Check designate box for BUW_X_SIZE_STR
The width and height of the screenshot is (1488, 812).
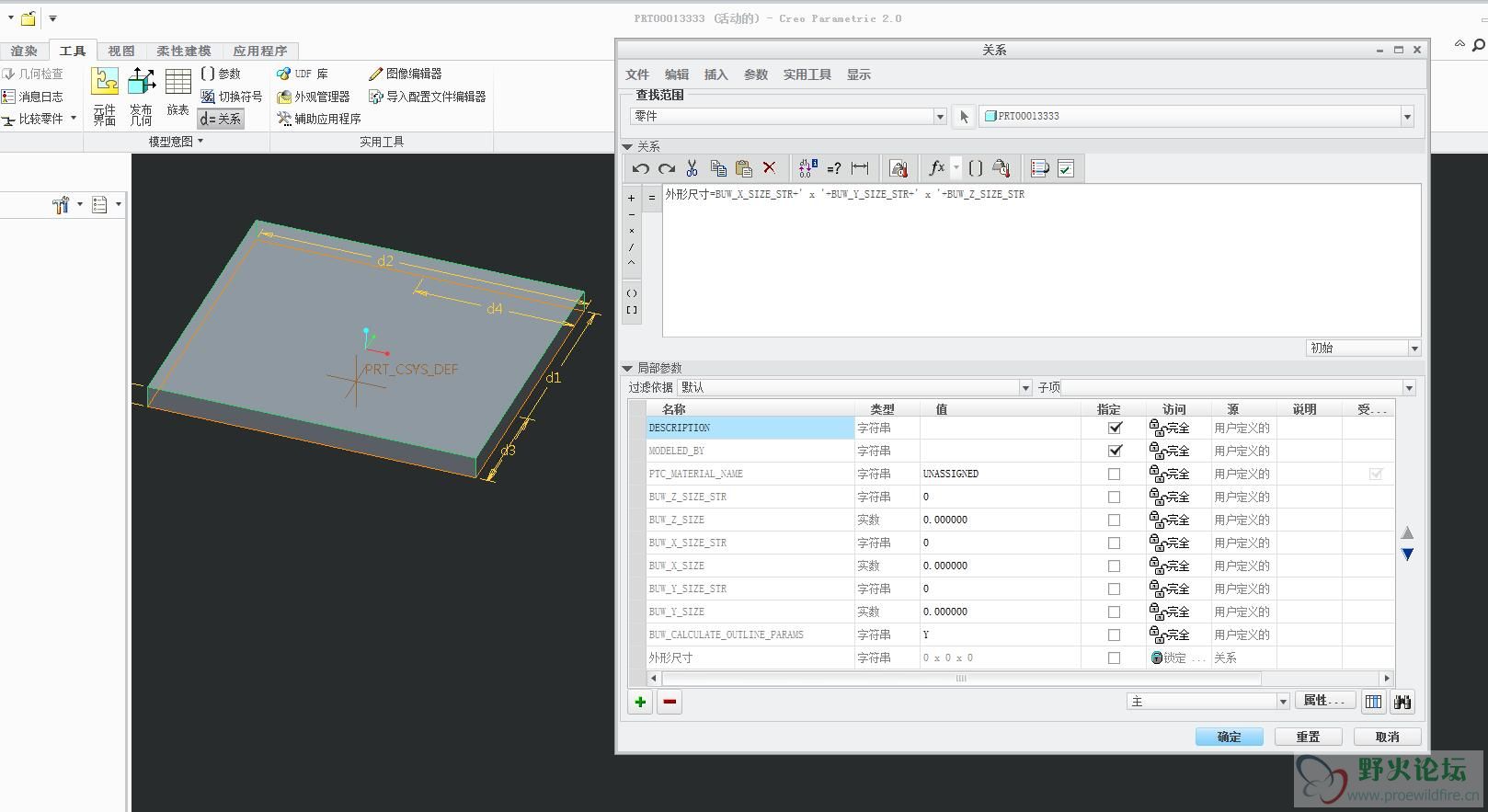(1115, 543)
